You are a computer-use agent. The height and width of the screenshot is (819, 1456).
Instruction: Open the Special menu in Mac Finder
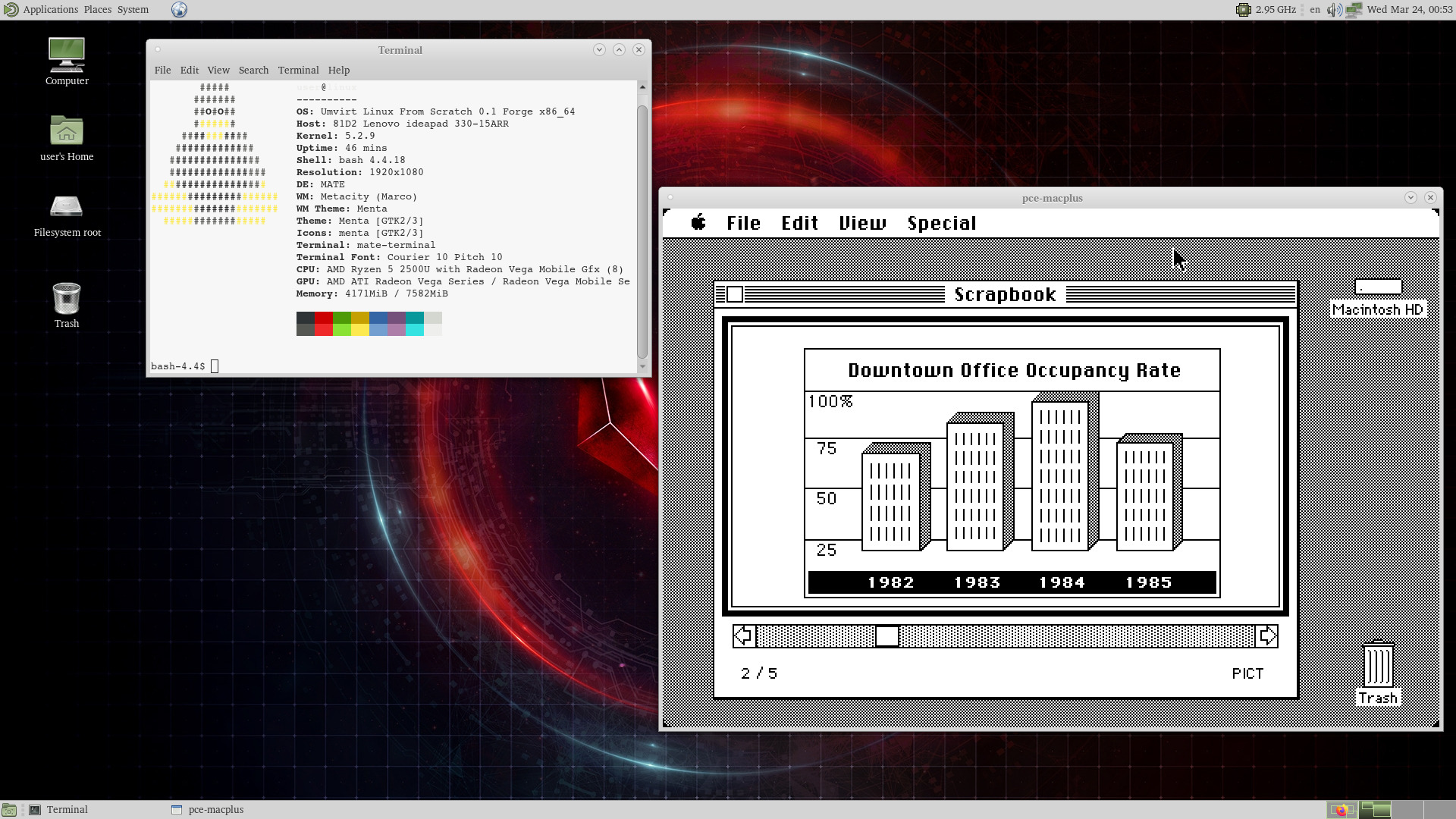pyautogui.click(x=941, y=223)
